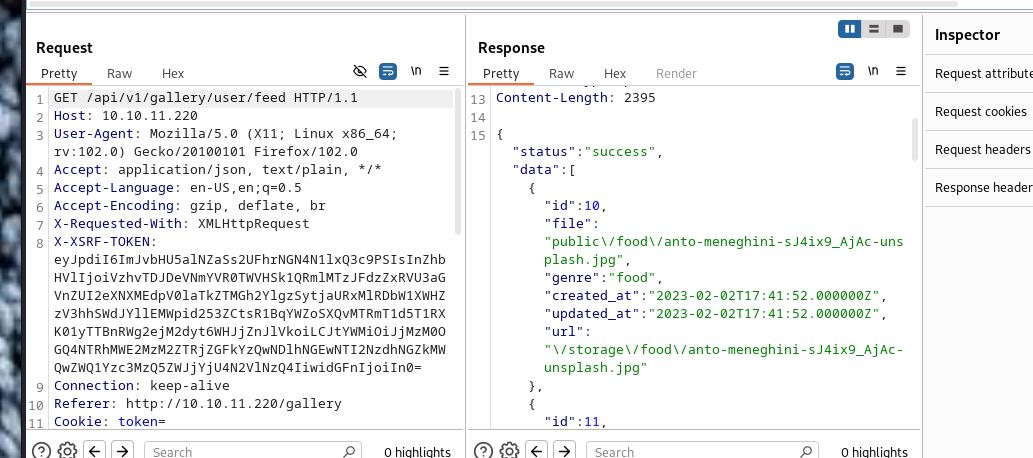Image resolution: width=1033 pixels, height=458 pixels.
Task: Open Response Render tab
Action: click(x=676, y=74)
